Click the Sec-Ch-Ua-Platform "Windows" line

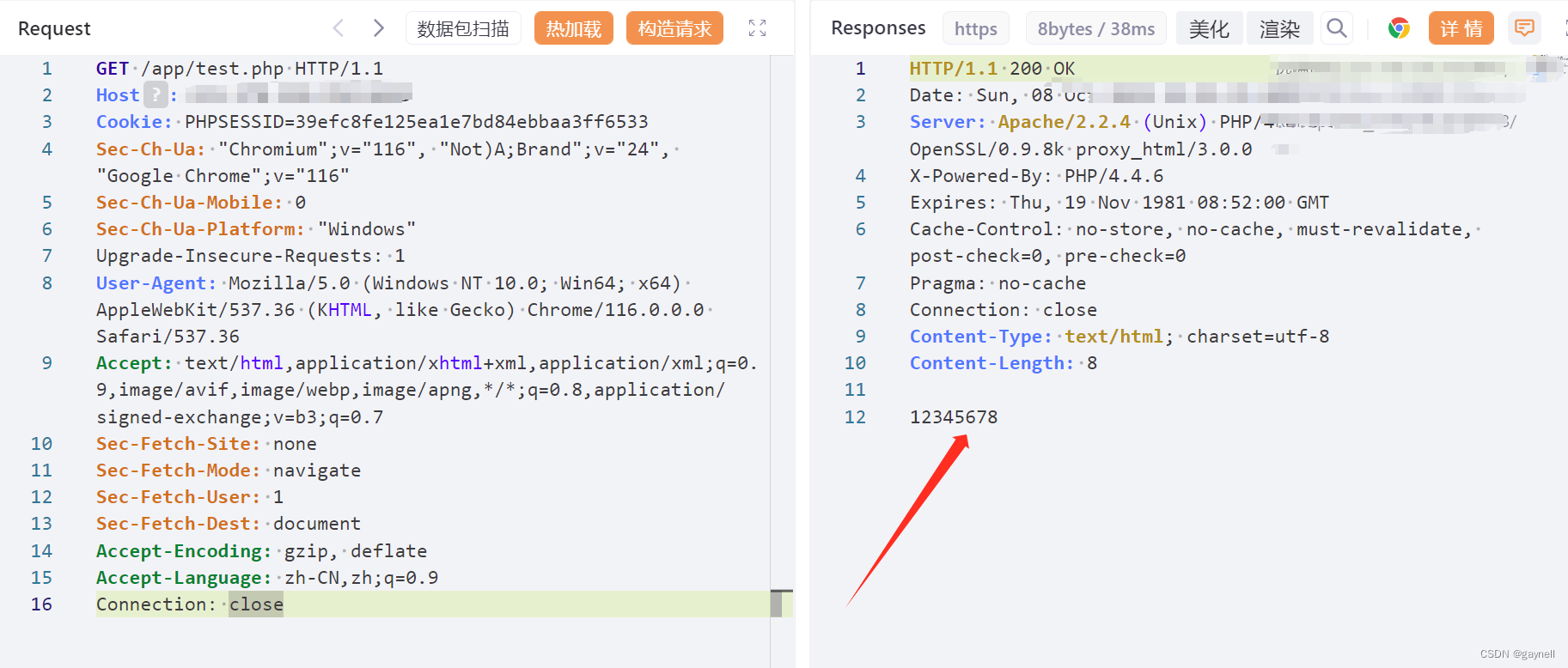256,228
